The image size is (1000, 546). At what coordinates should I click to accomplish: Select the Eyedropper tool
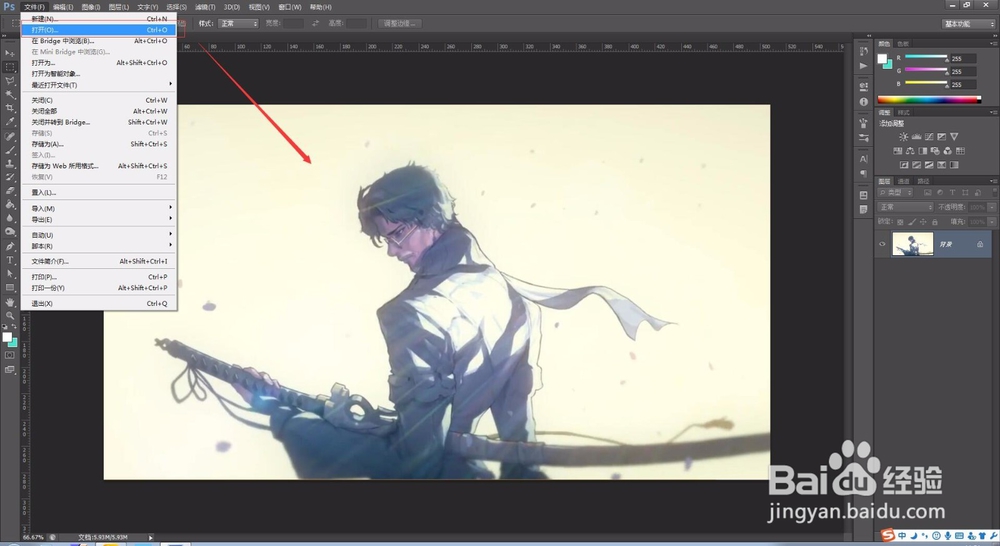10,121
